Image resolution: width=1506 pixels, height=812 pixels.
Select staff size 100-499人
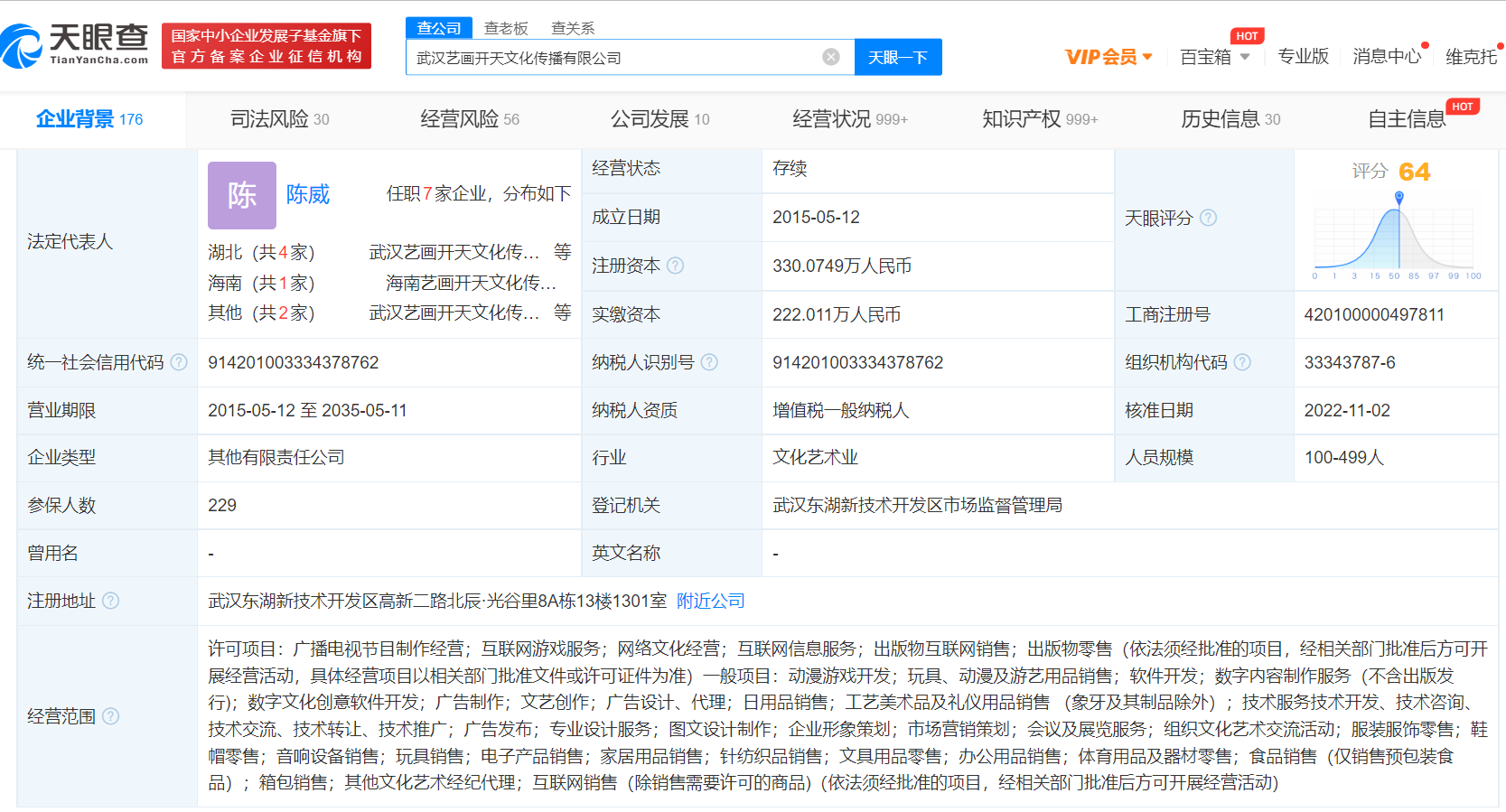click(1344, 457)
